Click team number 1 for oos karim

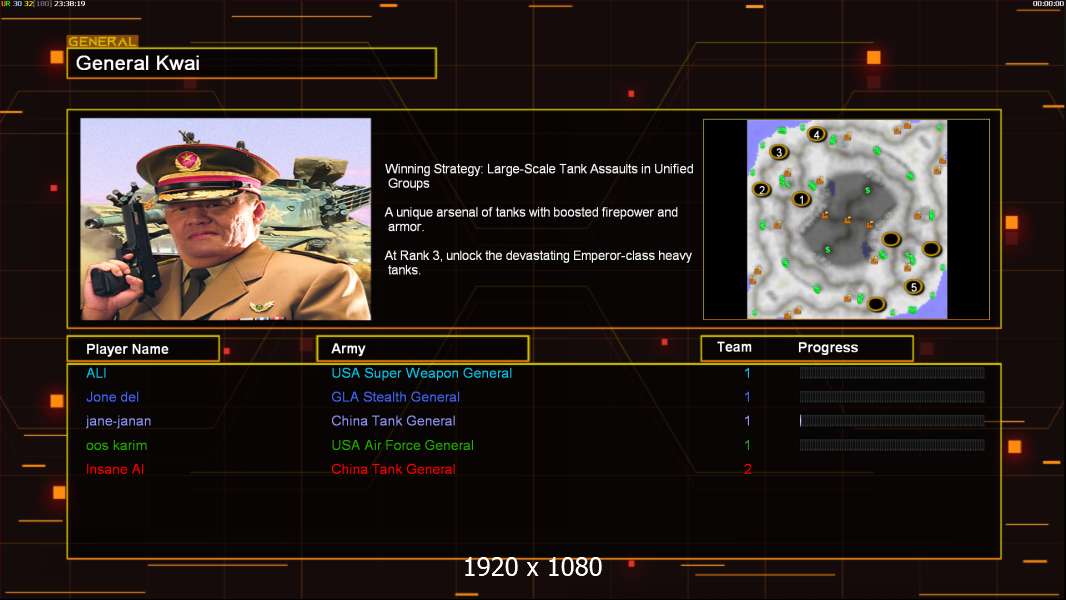747,445
